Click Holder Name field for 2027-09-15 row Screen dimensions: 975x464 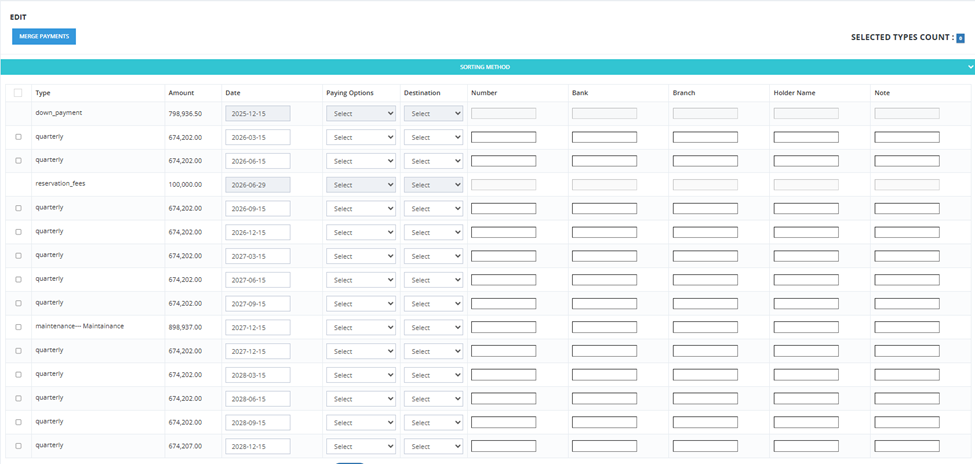(x=806, y=304)
